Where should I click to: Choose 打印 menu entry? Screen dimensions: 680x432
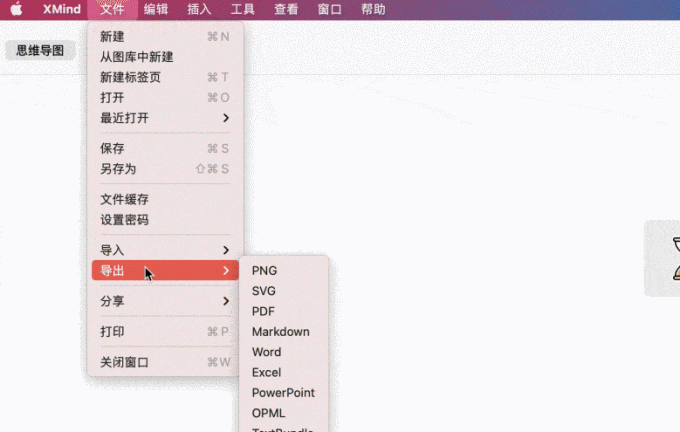[165, 332]
